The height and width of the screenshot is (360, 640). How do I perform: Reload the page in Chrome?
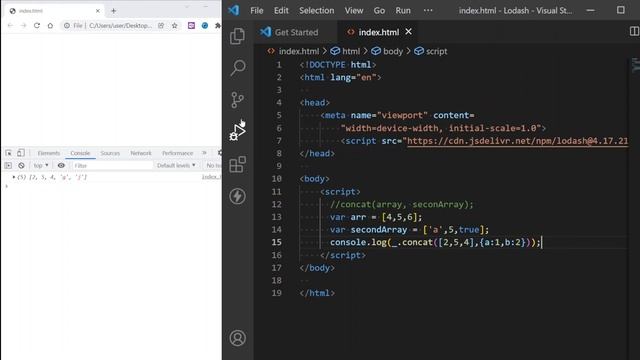tap(37, 25)
